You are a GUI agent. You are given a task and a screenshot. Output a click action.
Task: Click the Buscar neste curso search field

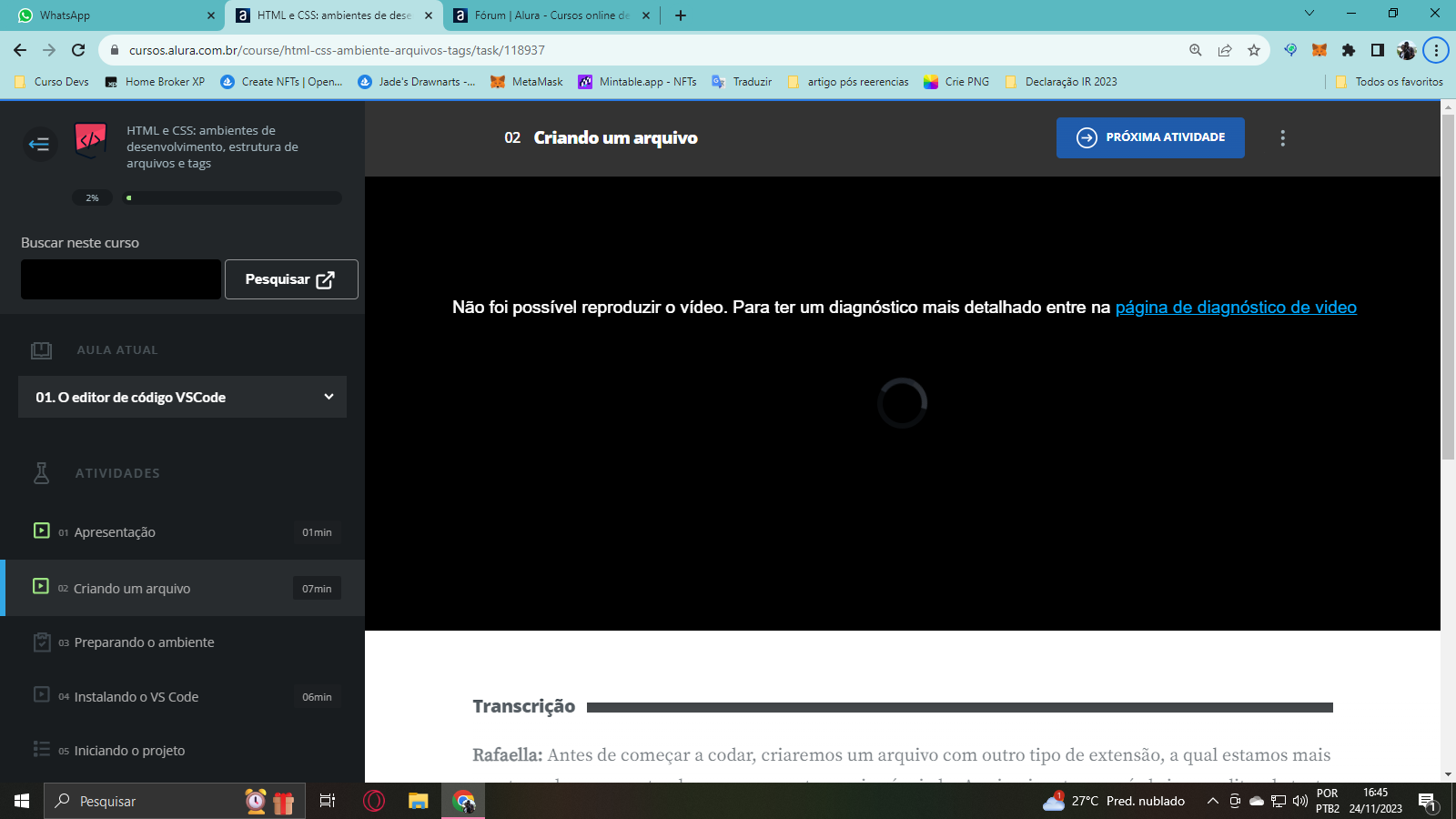(x=121, y=279)
